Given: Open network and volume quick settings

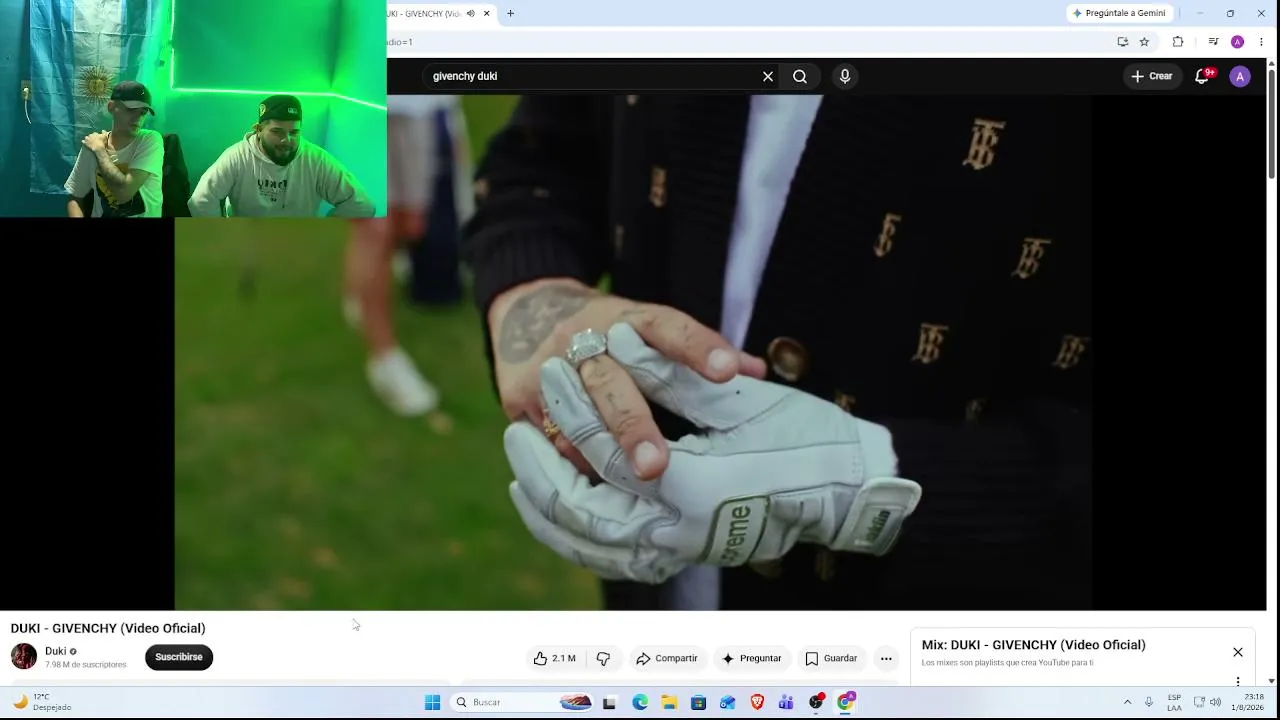Looking at the screenshot, I should pos(1207,703).
